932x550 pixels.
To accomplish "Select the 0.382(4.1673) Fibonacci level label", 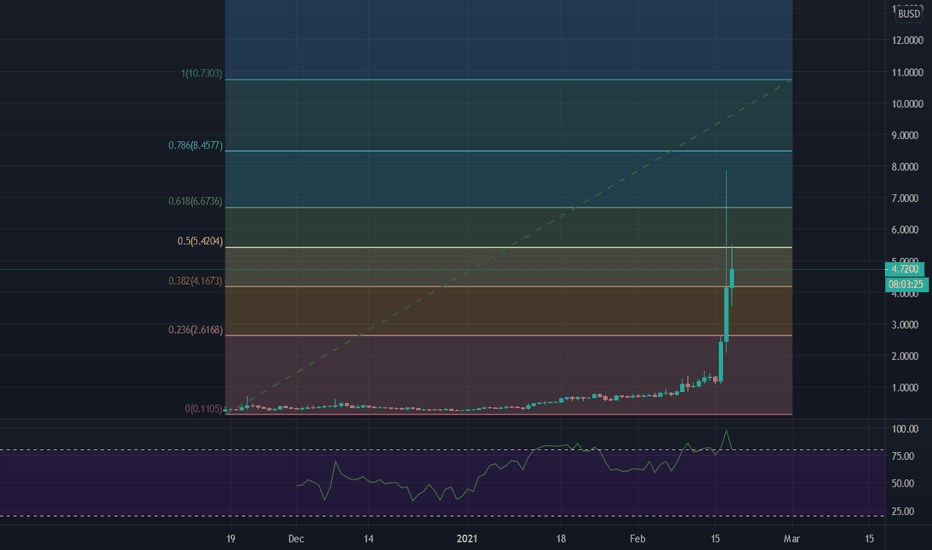I will coord(196,281).
